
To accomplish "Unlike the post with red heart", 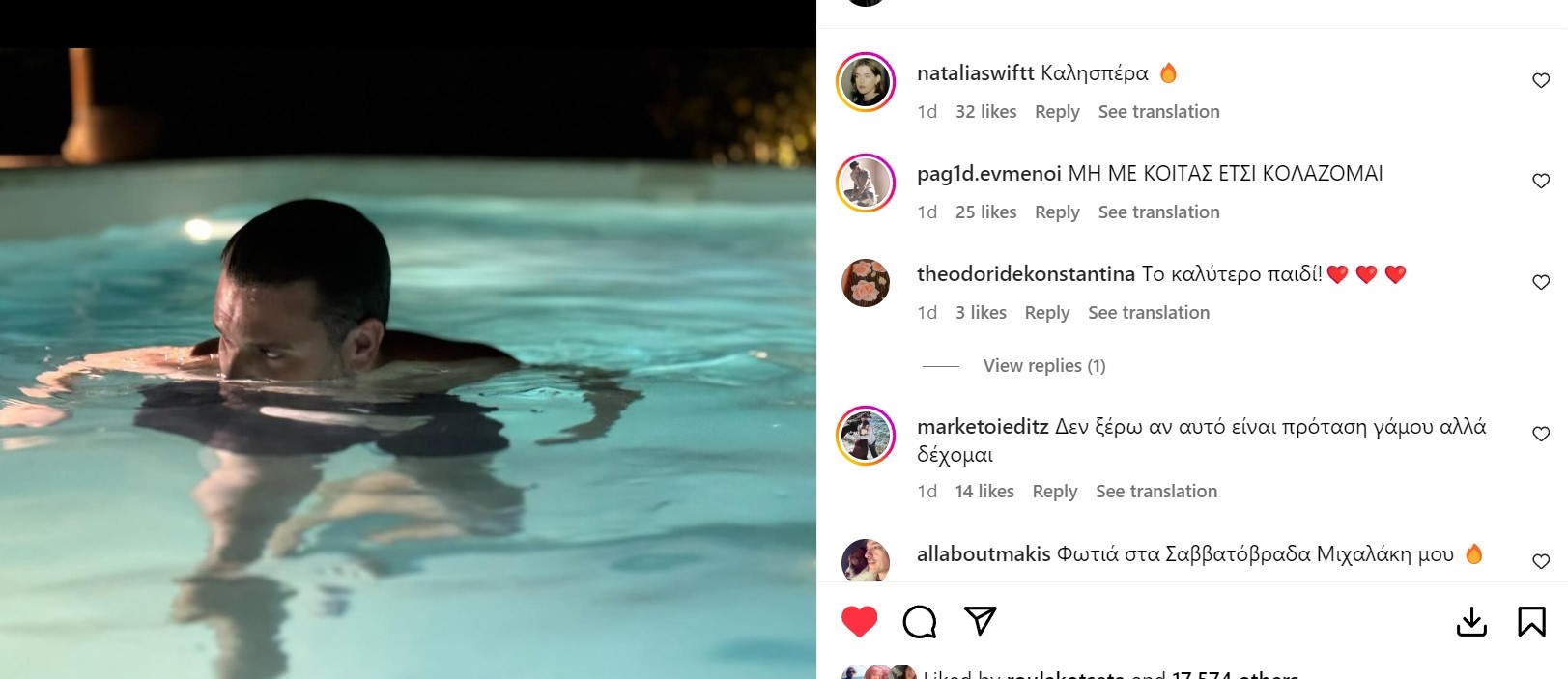I will [859, 621].
